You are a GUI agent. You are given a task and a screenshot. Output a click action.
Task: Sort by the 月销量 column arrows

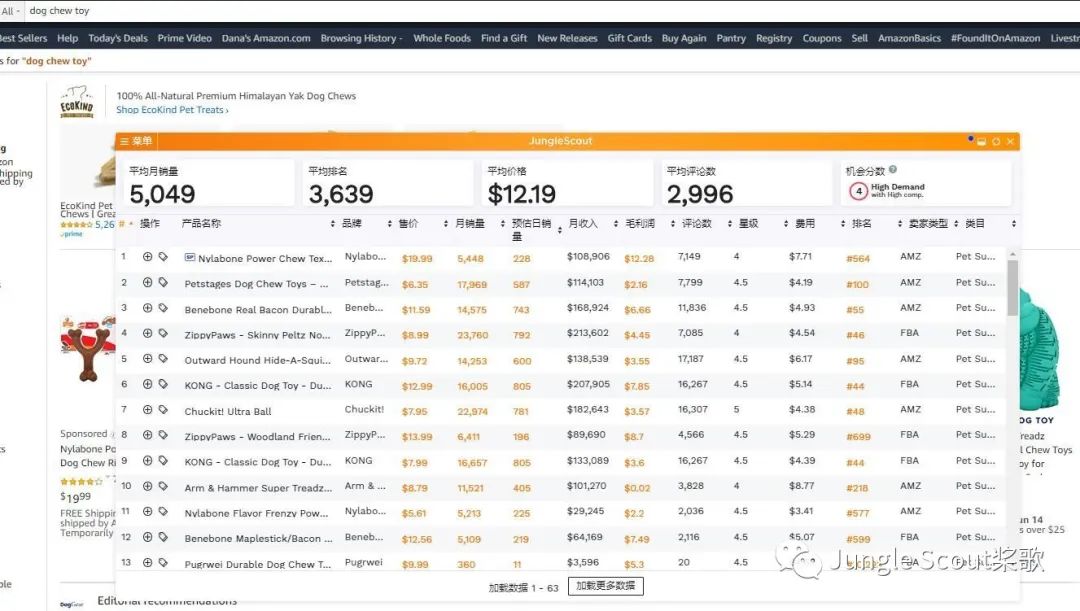click(501, 224)
